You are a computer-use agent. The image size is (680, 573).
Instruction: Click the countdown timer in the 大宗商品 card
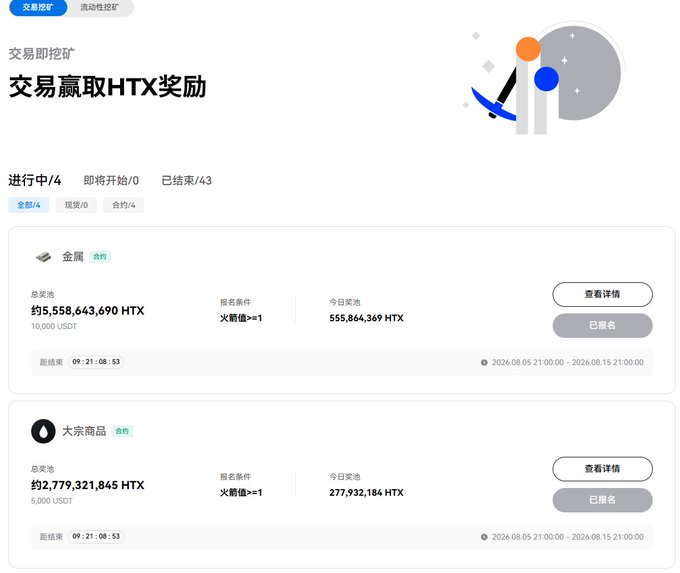[96, 536]
